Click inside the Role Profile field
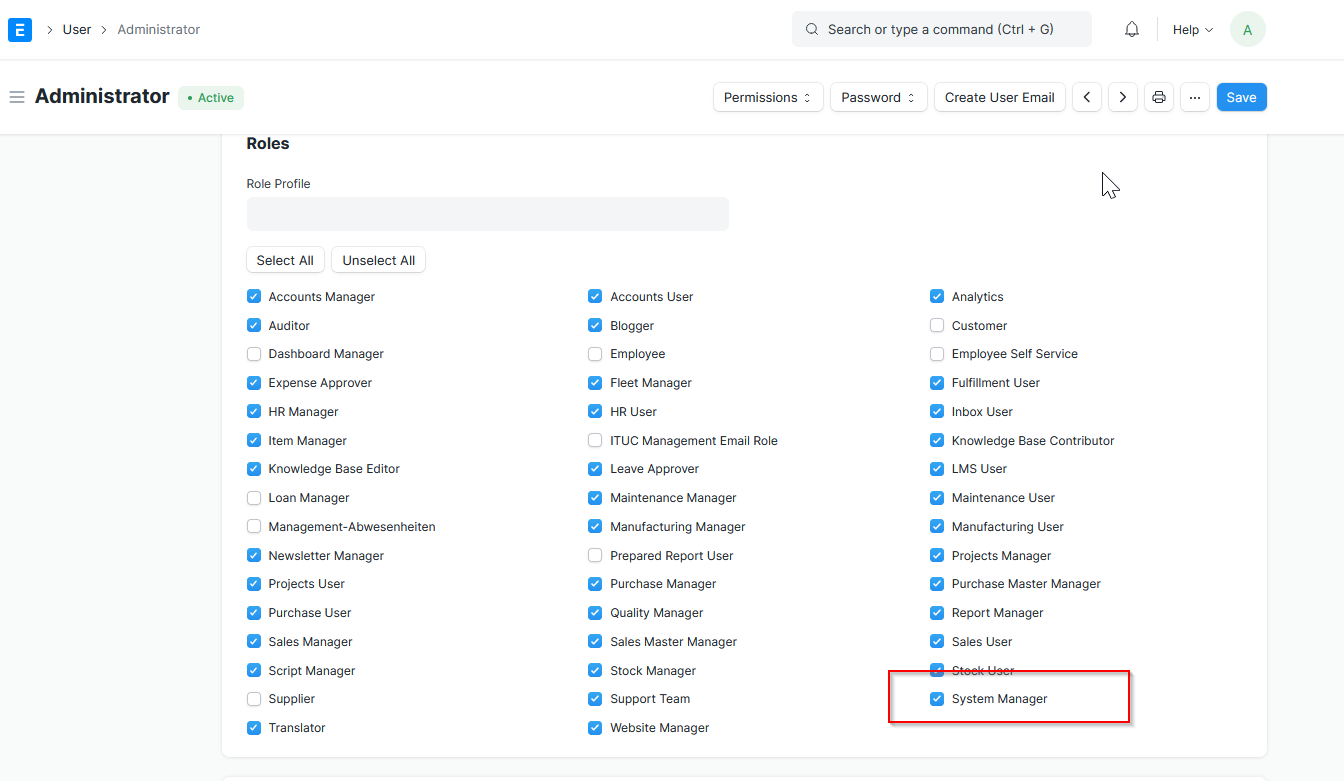 (487, 213)
